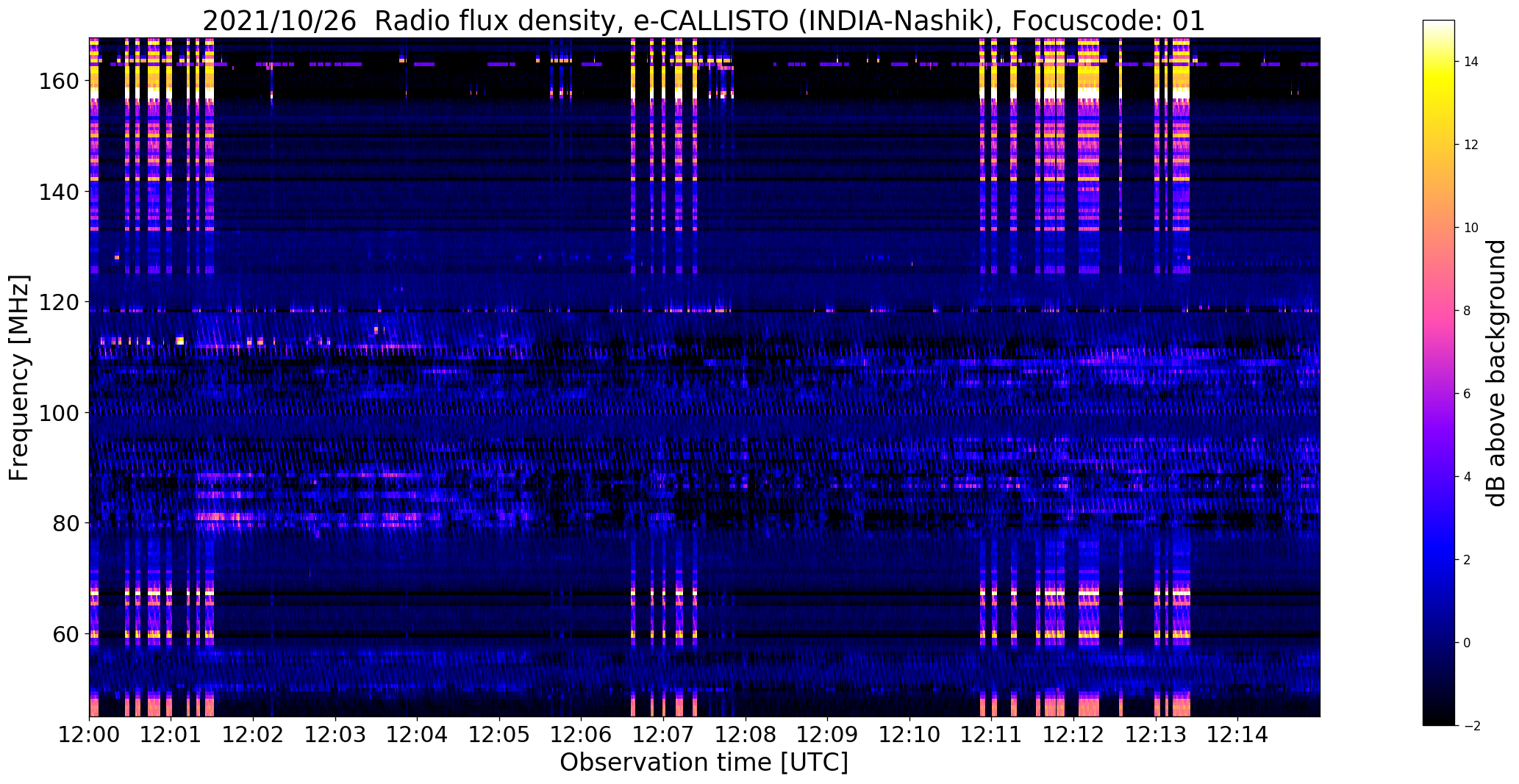Viewport: 1519px width, 784px height.
Task: Click the 12:03 time tick label
Action: pos(335,733)
